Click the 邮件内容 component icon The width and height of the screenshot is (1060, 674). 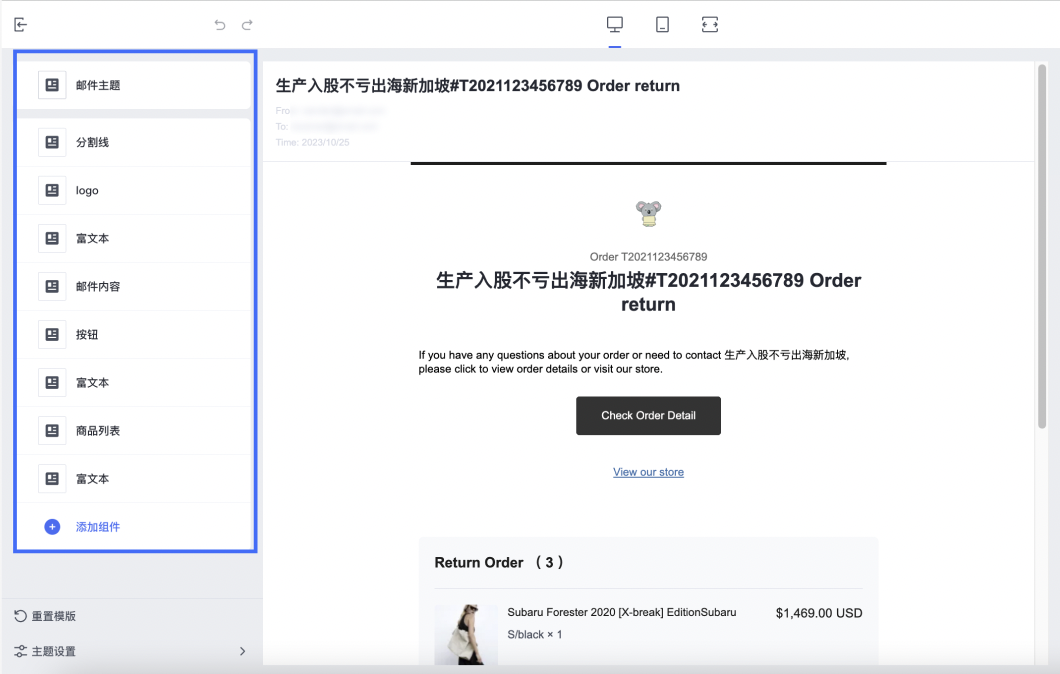click(52, 287)
